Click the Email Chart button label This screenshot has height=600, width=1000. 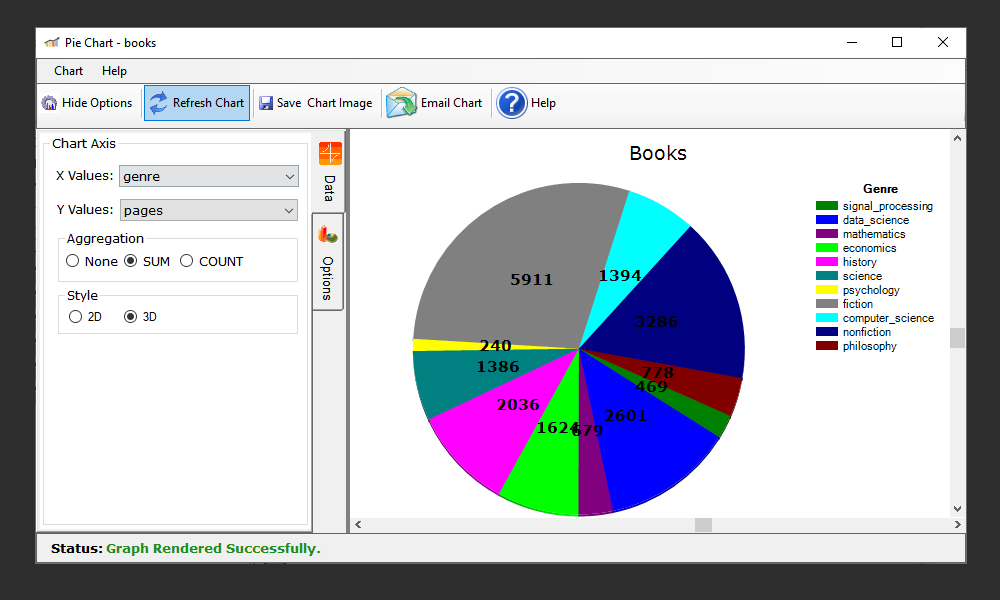pyautogui.click(x=452, y=103)
